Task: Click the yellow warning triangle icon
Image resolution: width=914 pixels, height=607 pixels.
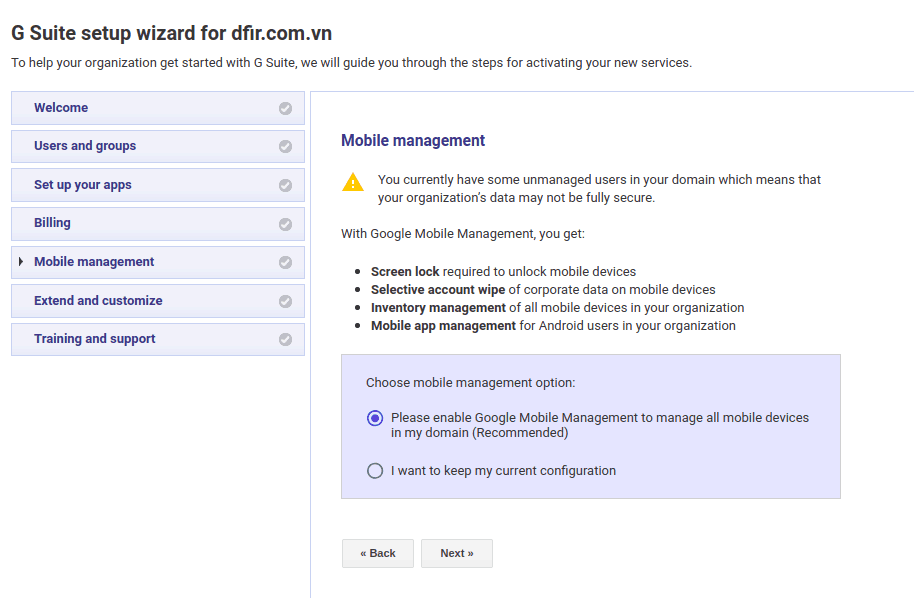Action: tap(353, 183)
